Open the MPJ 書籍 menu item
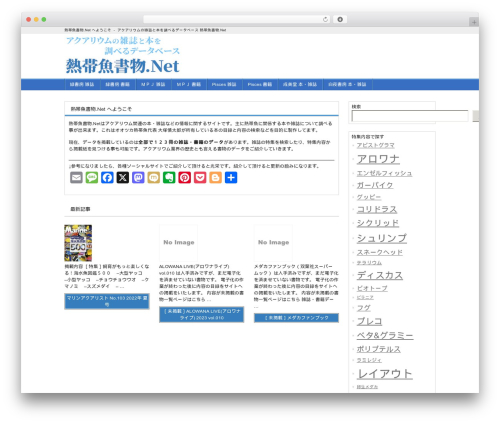The height and width of the screenshot is (423, 500). (189, 85)
